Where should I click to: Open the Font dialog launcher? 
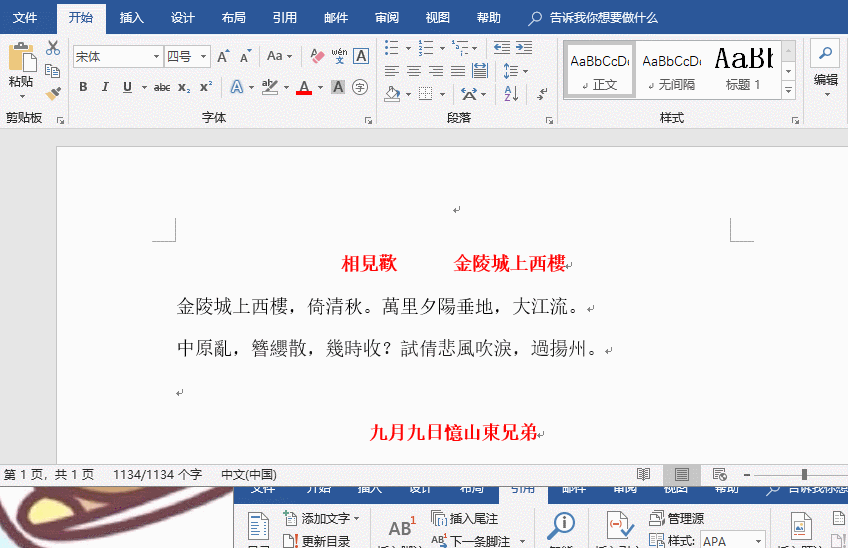coord(368,120)
